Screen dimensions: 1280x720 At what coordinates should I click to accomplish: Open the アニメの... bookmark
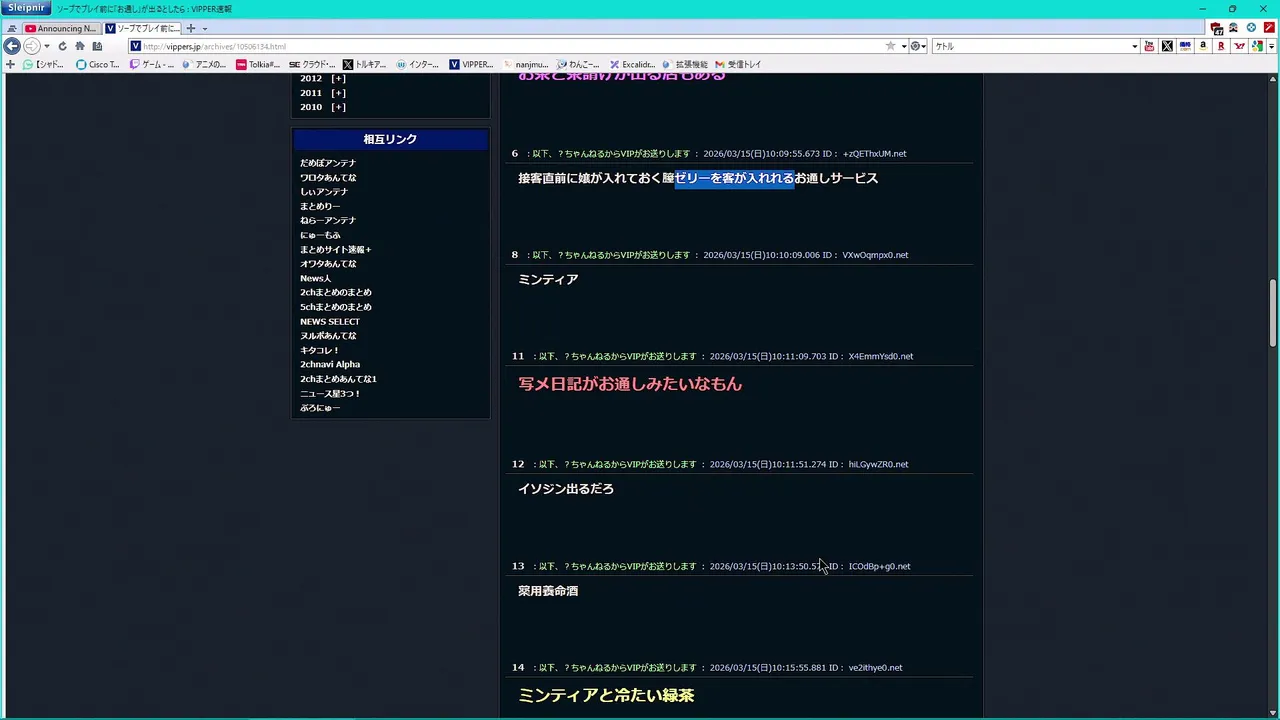click(x=205, y=64)
